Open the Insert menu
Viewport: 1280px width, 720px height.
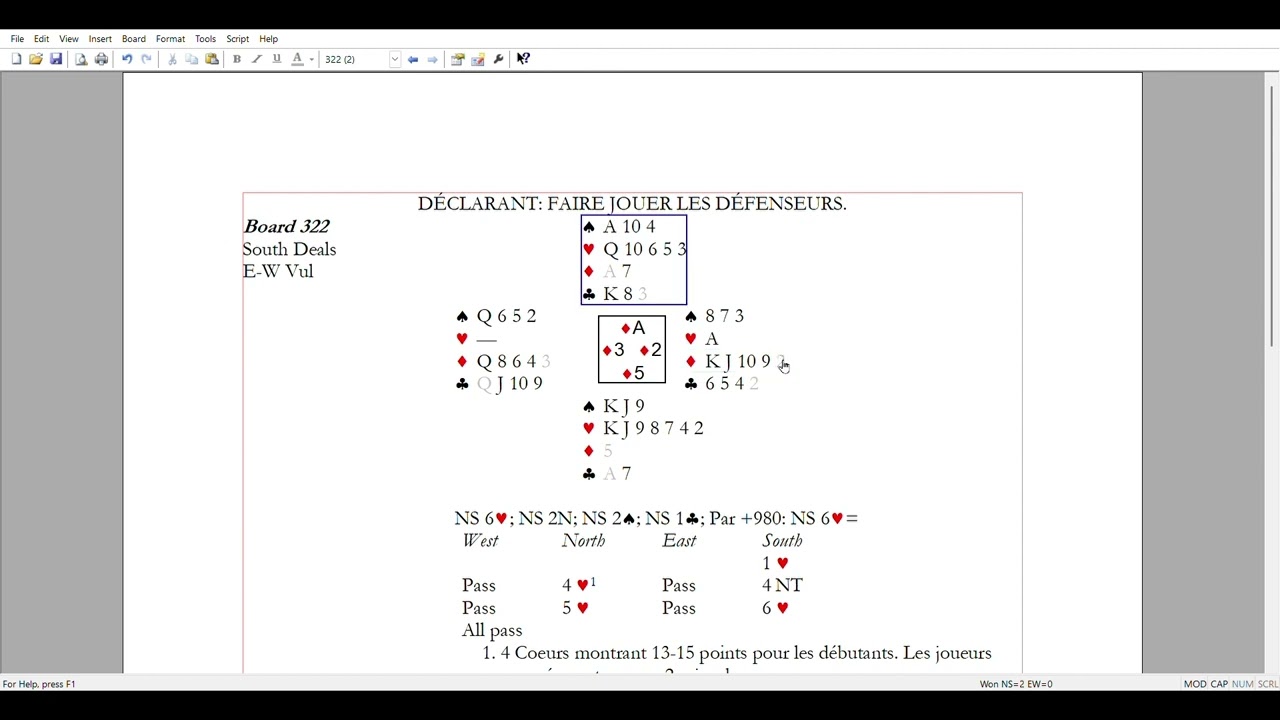click(x=100, y=39)
